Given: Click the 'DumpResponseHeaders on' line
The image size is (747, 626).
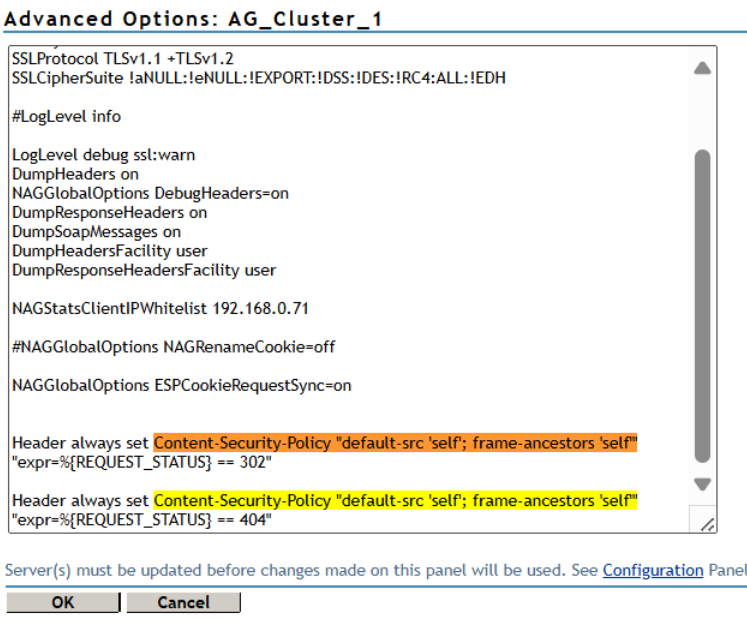Looking at the screenshot, I should 110,212.
